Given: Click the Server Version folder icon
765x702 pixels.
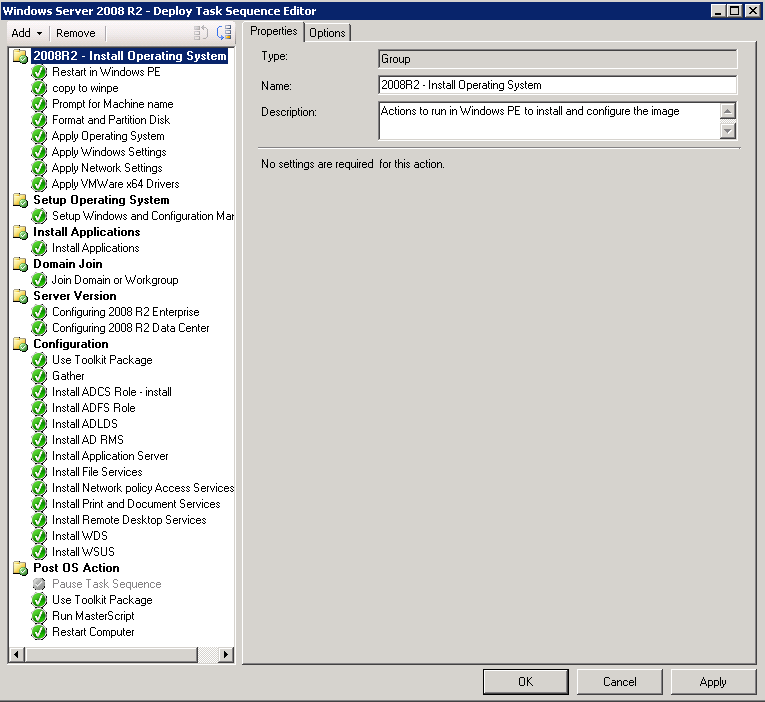Looking at the screenshot, I should coord(20,296).
